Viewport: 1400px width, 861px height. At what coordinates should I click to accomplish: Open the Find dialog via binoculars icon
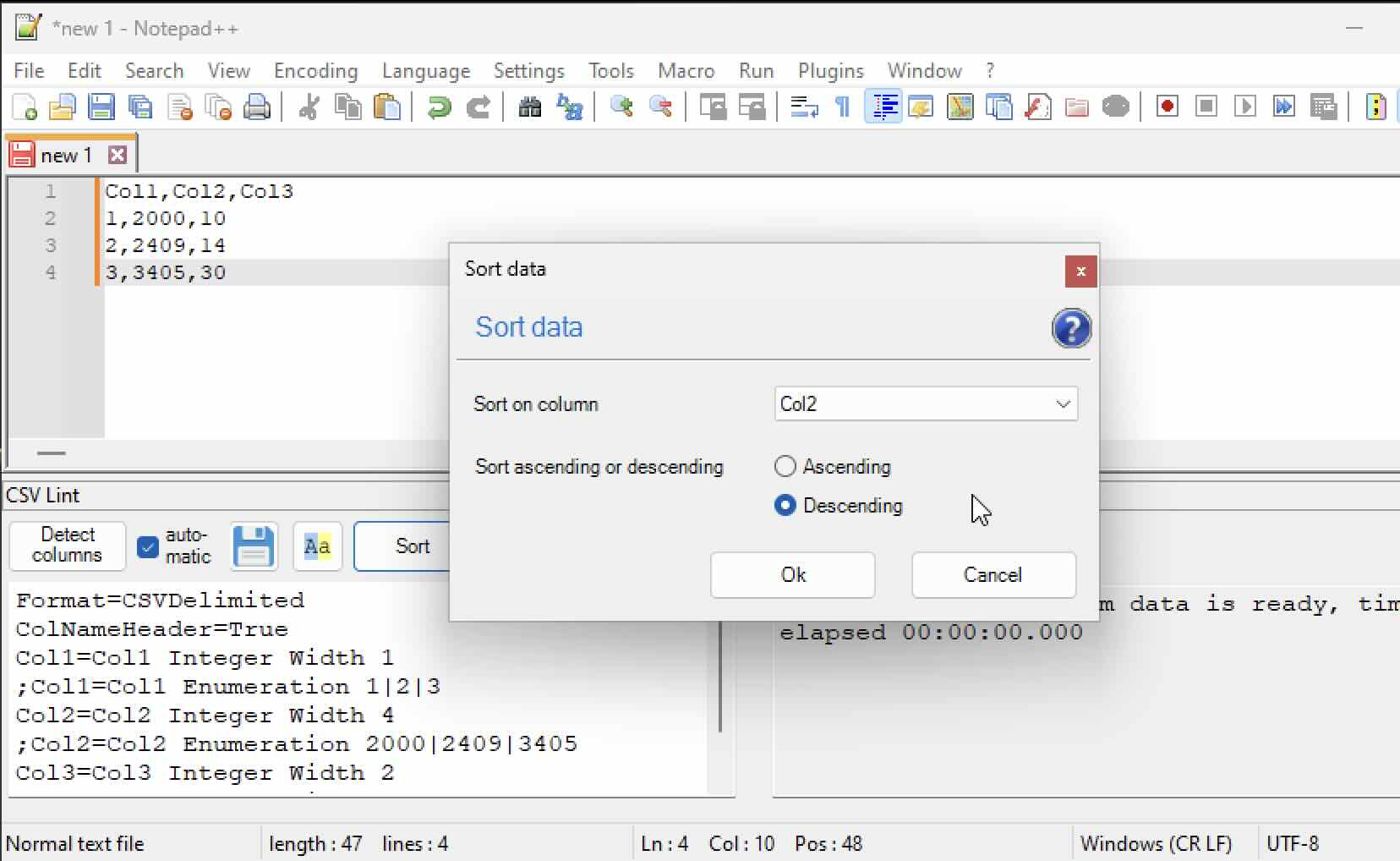pyautogui.click(x=530, y=107)
